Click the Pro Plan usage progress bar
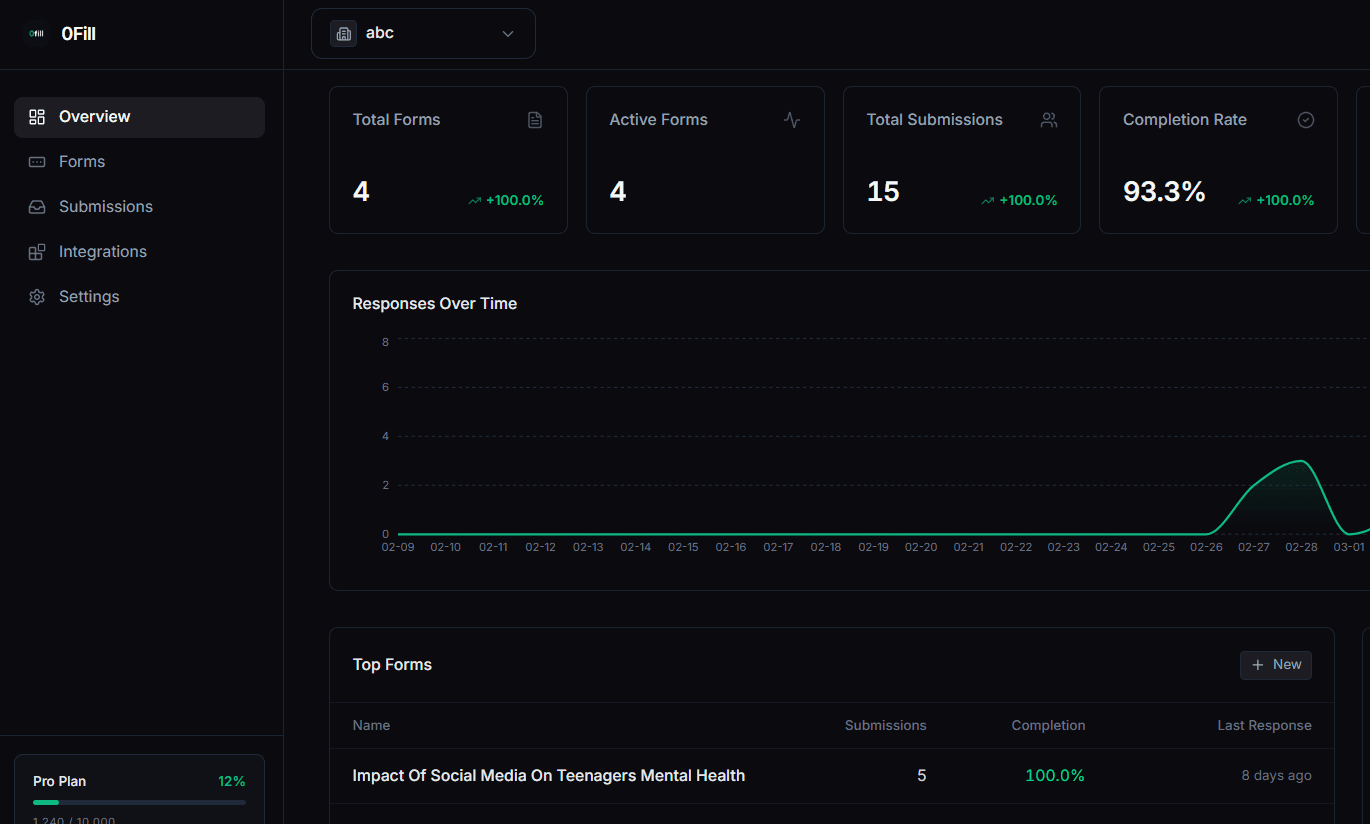Viewport: 1370px width, 824px height. (139, 802)
